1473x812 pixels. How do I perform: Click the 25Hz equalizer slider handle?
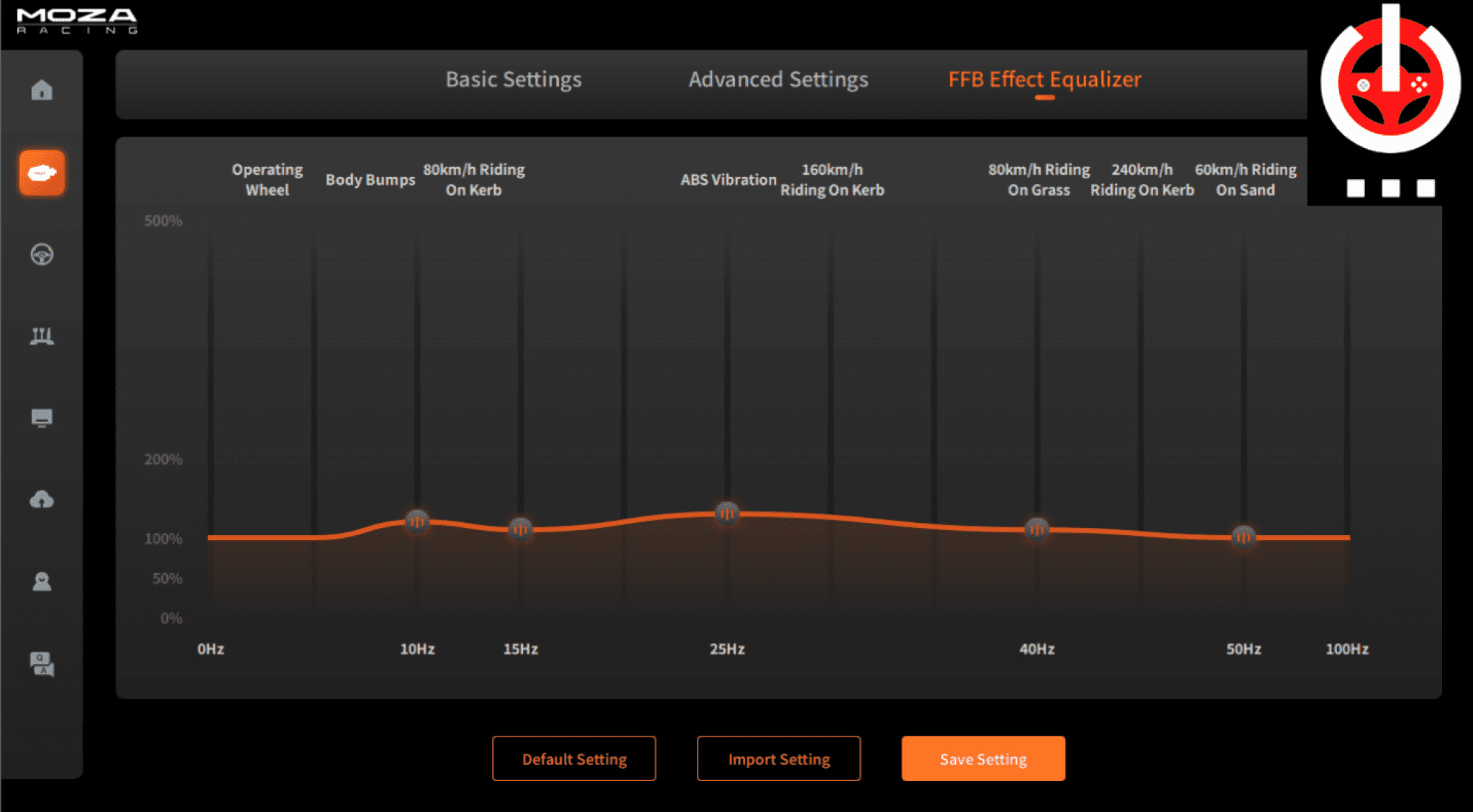(x=727, y=513)
